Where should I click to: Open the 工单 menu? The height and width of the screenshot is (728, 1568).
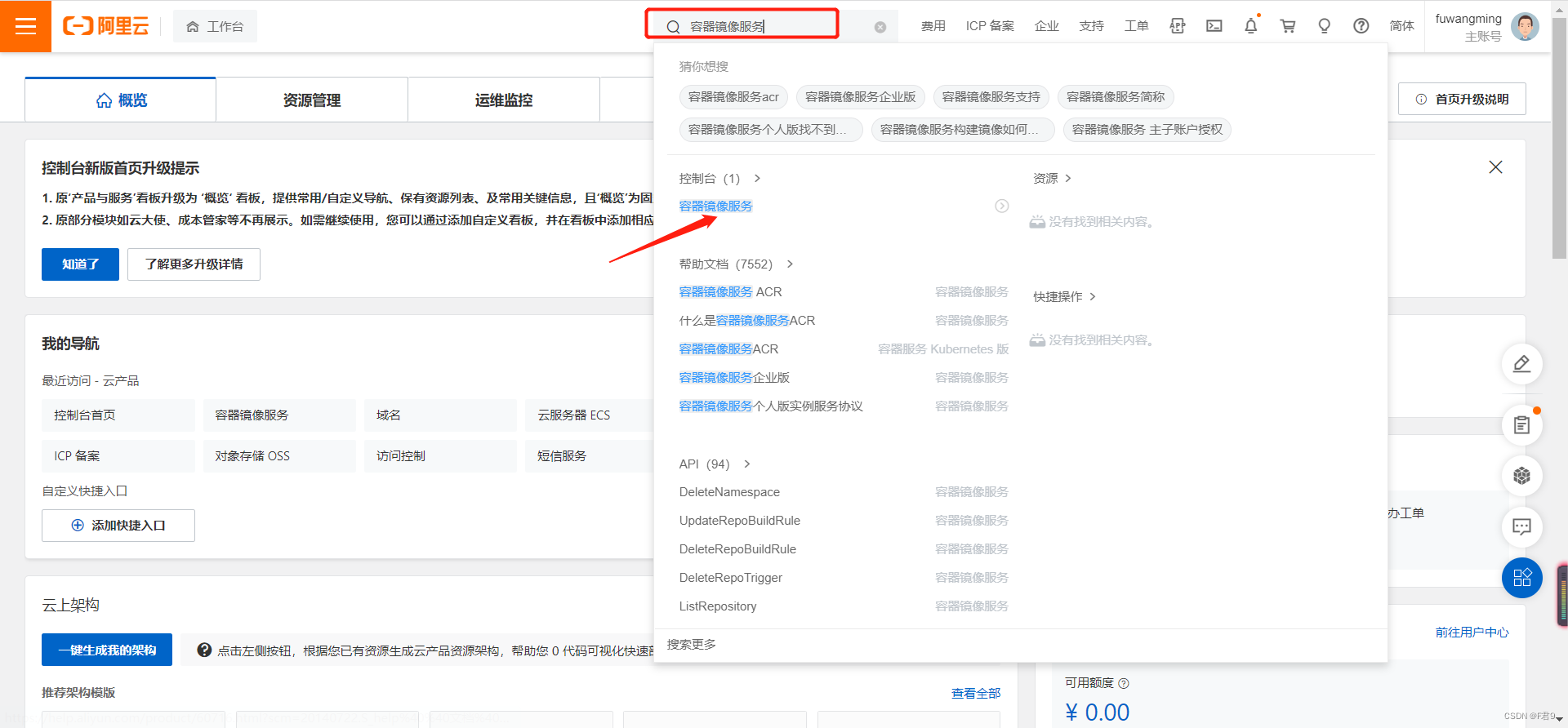1136,26
